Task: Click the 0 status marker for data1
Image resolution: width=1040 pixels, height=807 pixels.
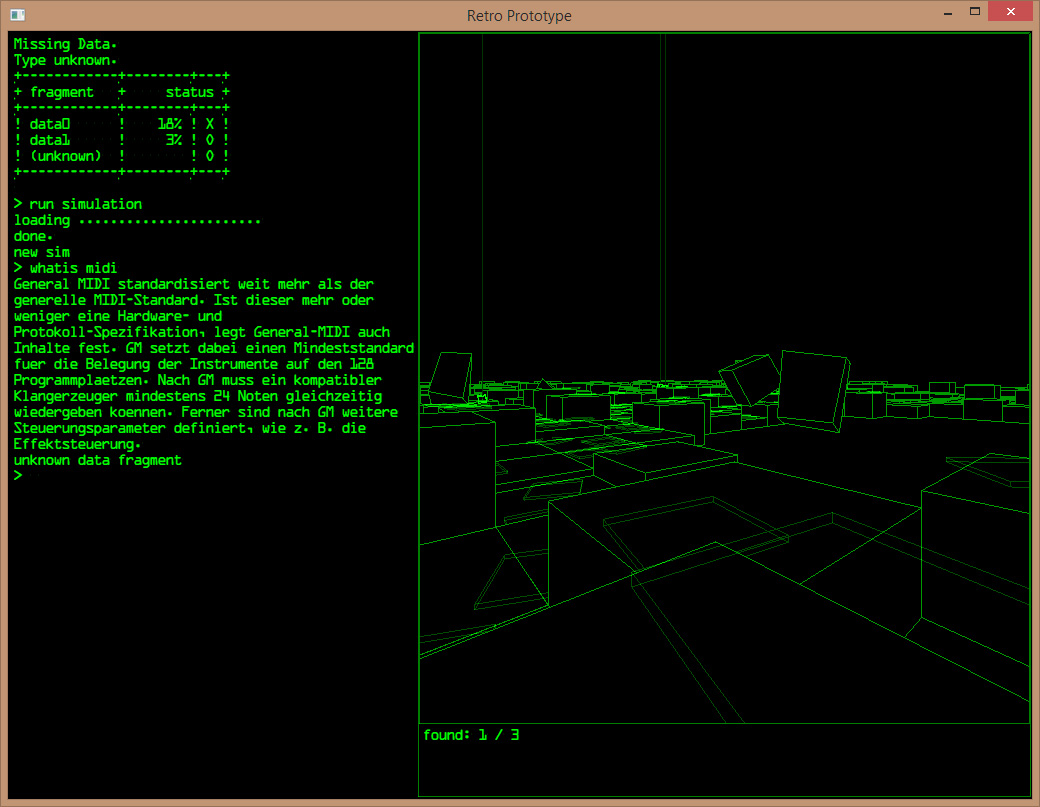Action: [210, 140]
